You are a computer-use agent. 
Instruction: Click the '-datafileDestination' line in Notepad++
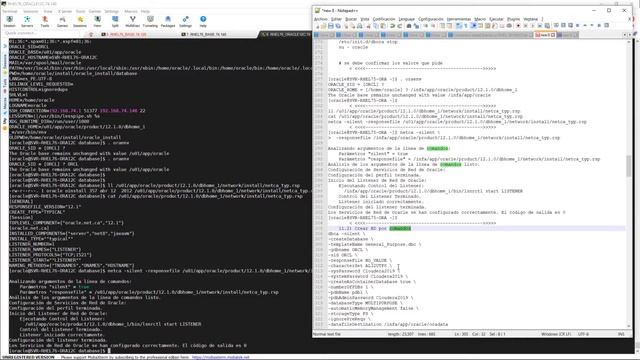pos(388,324)
